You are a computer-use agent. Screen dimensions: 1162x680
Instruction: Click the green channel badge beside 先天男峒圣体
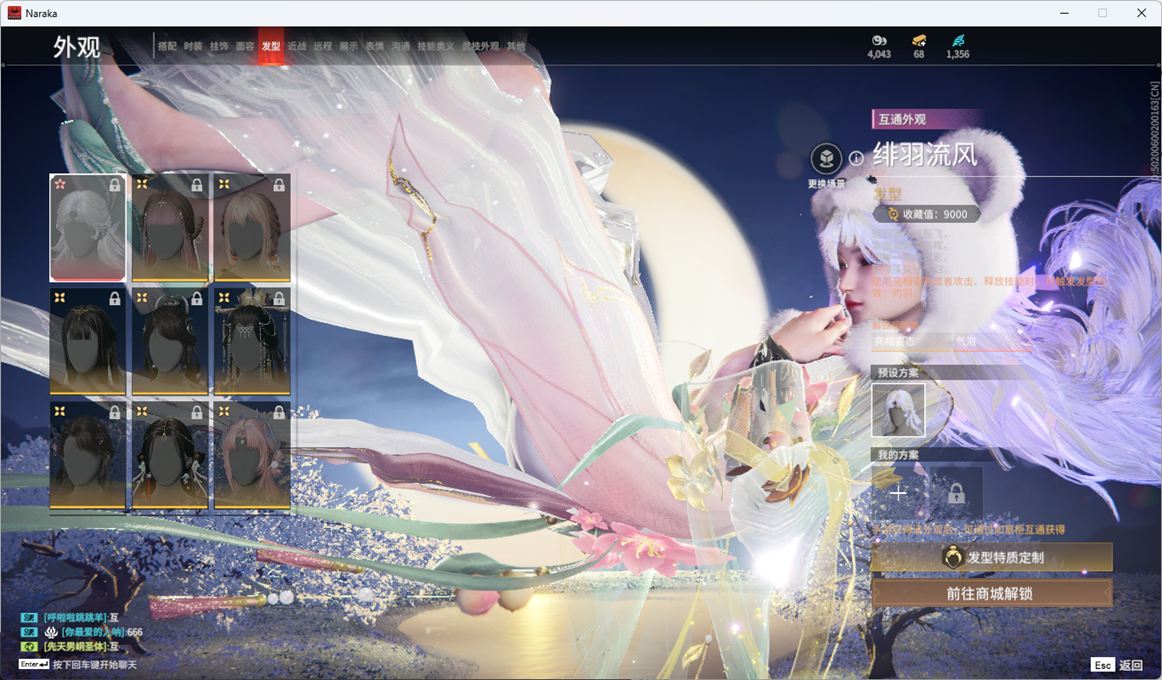point(29,647)
